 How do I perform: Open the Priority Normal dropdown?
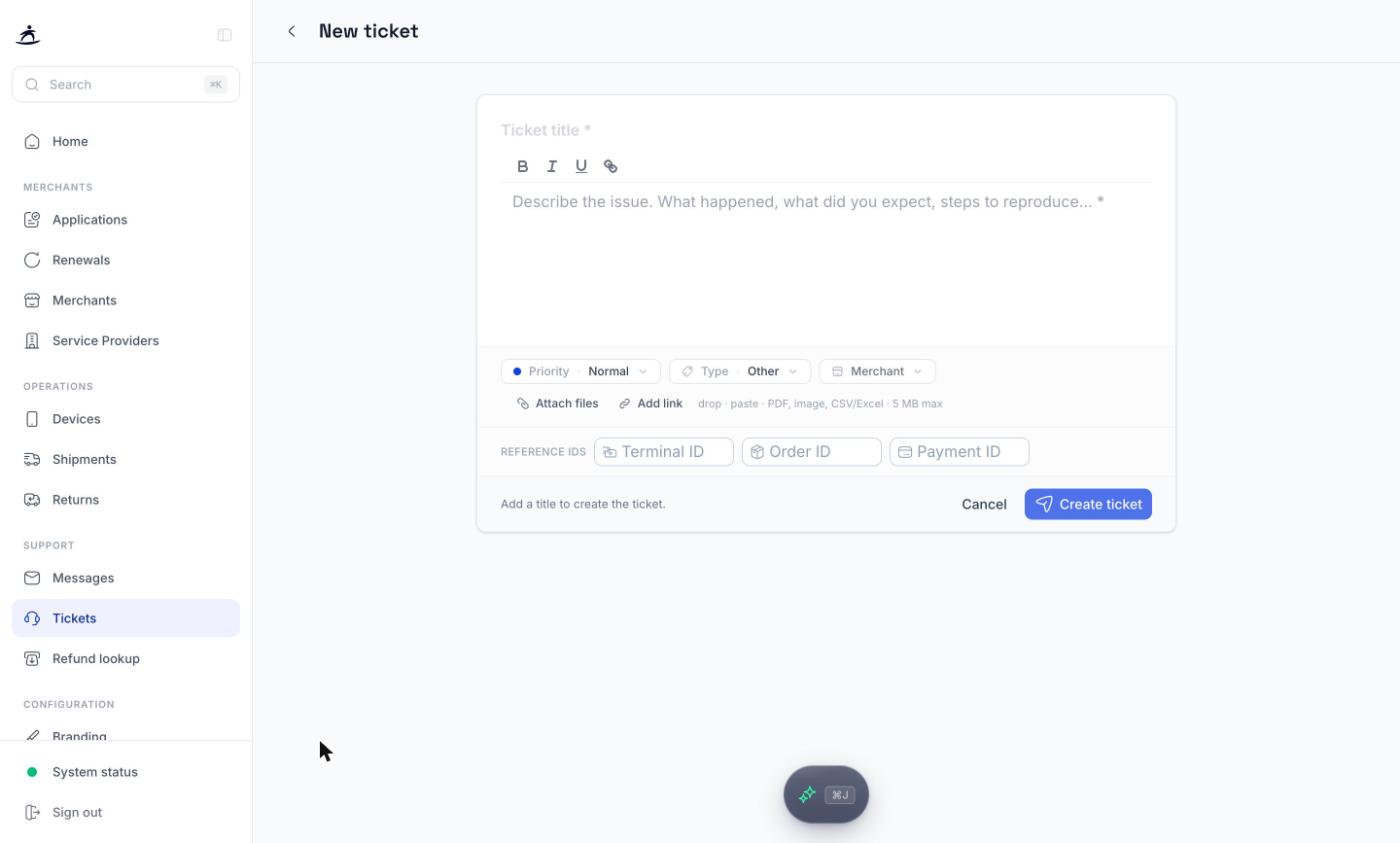pos(581,371)
